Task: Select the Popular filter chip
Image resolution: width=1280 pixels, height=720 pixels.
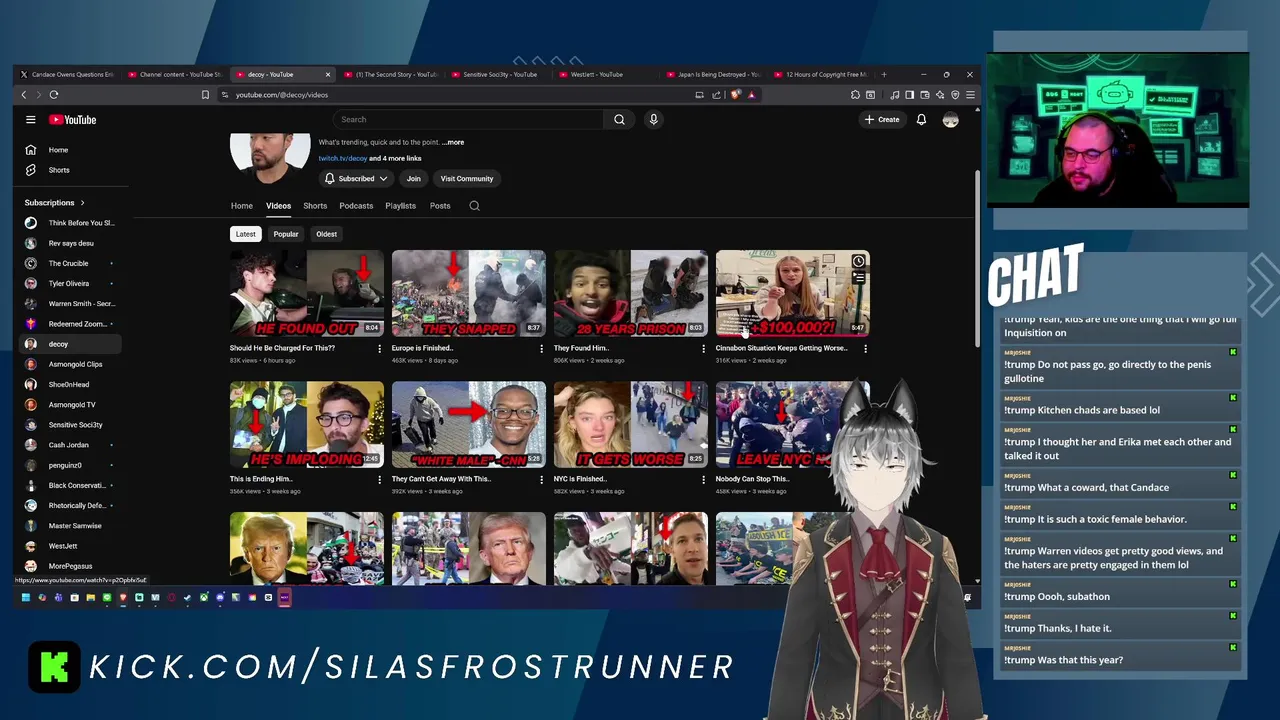Action: tap(286, 234)
